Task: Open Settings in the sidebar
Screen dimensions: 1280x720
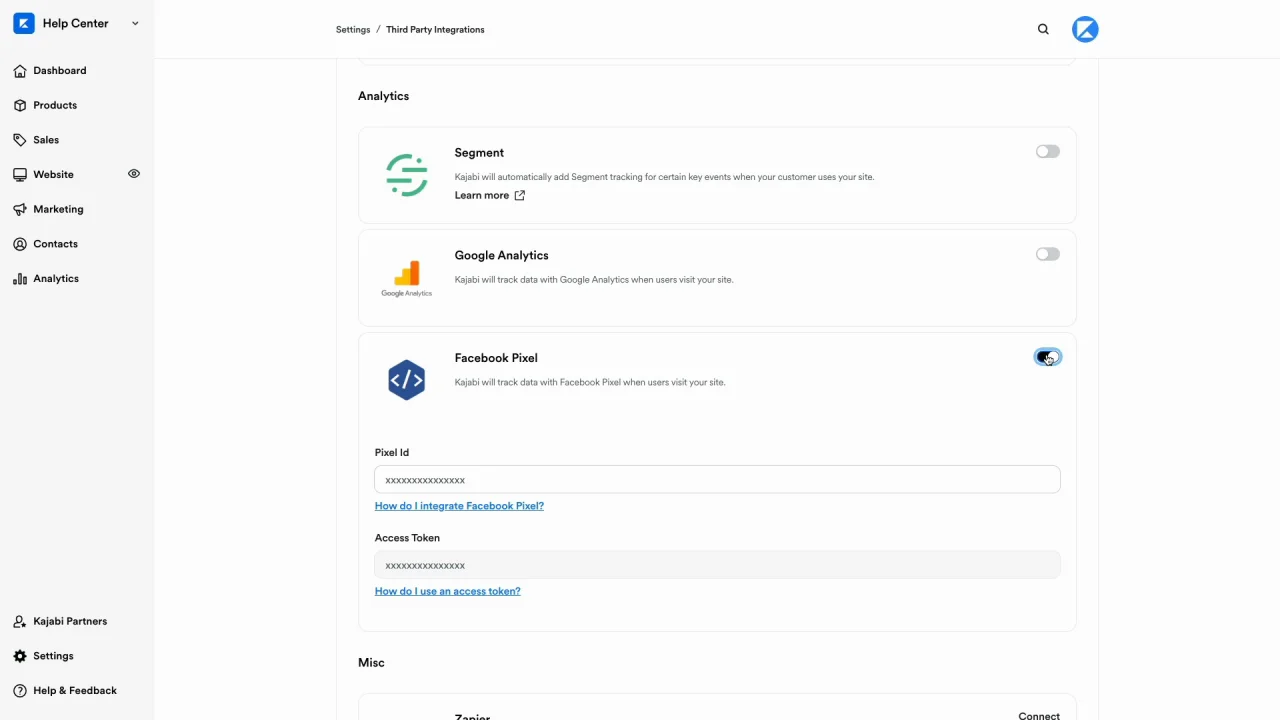Action: click(53, 656)
